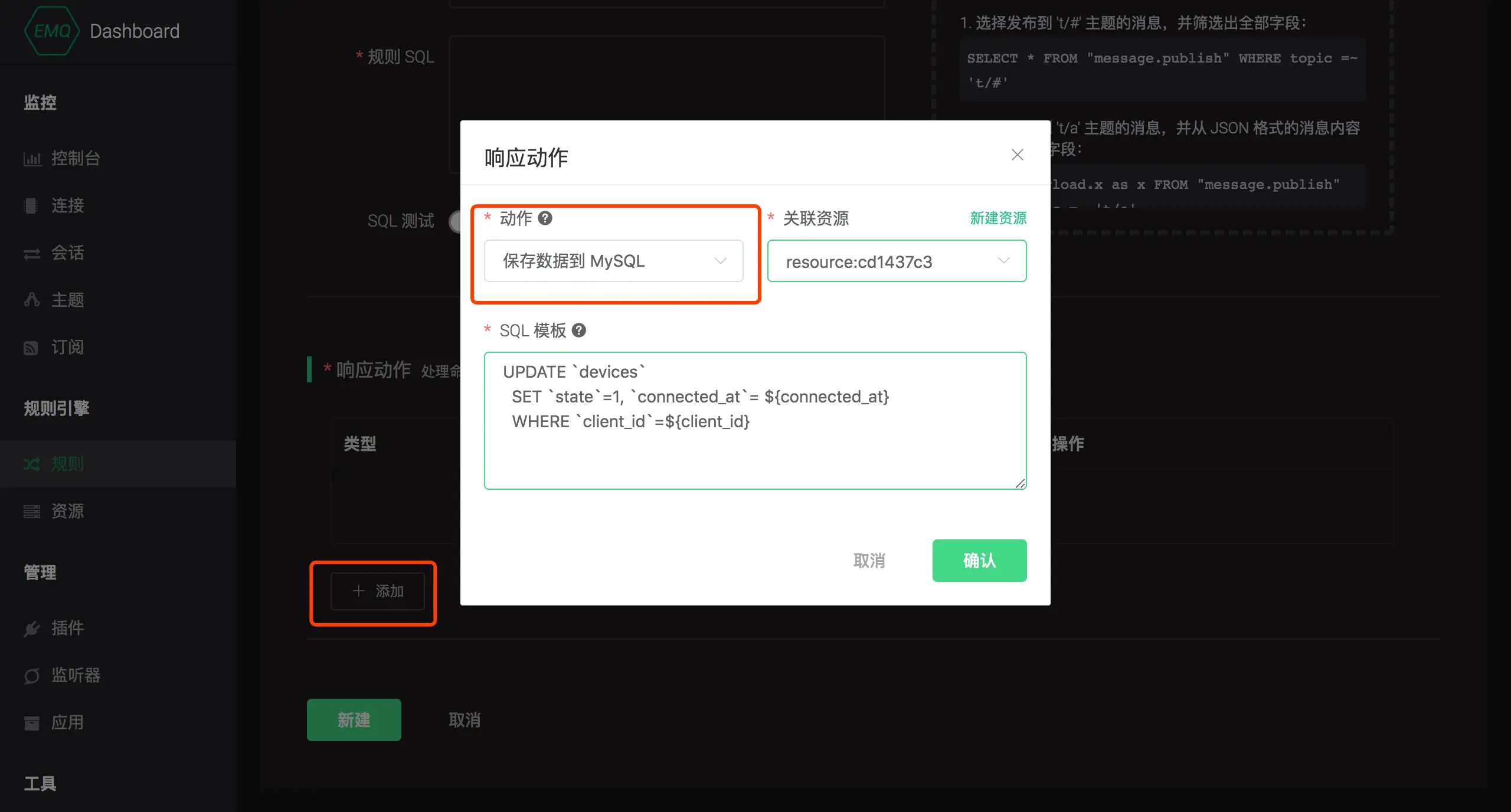The width and height of the screenshot is (1511, 812).
Task: Open the 保存数据到 MySQL action dropdown
Action: point(613,261)
